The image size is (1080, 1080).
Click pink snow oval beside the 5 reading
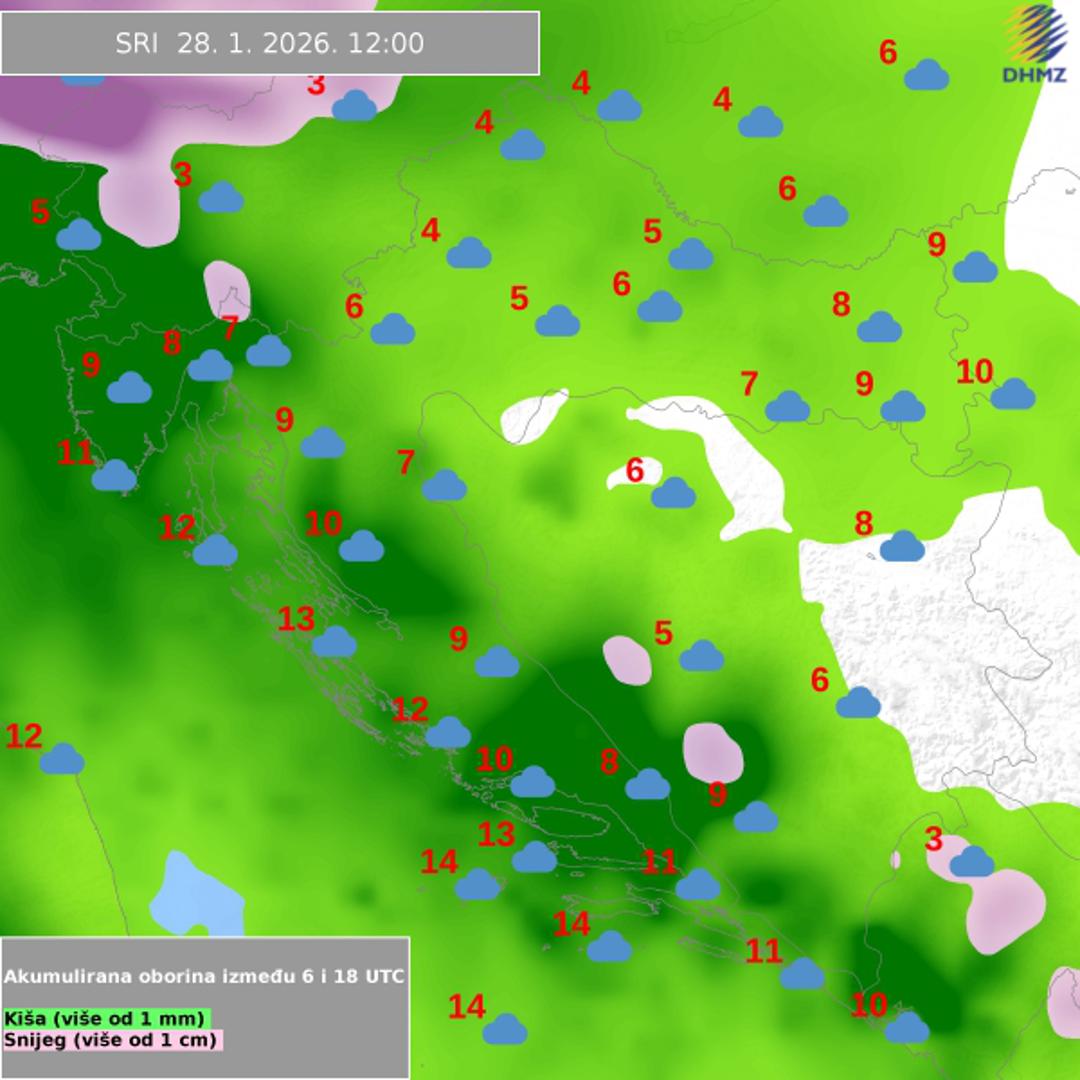pos(627,660)
